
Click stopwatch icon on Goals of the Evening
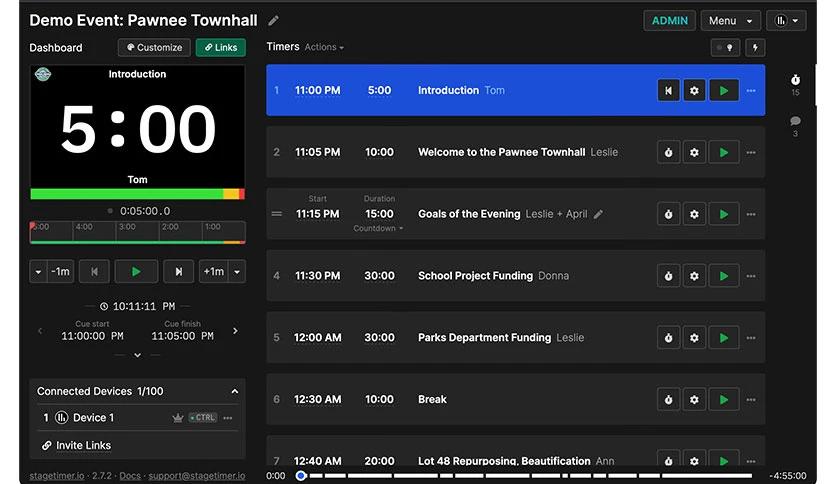coord(668,214)
